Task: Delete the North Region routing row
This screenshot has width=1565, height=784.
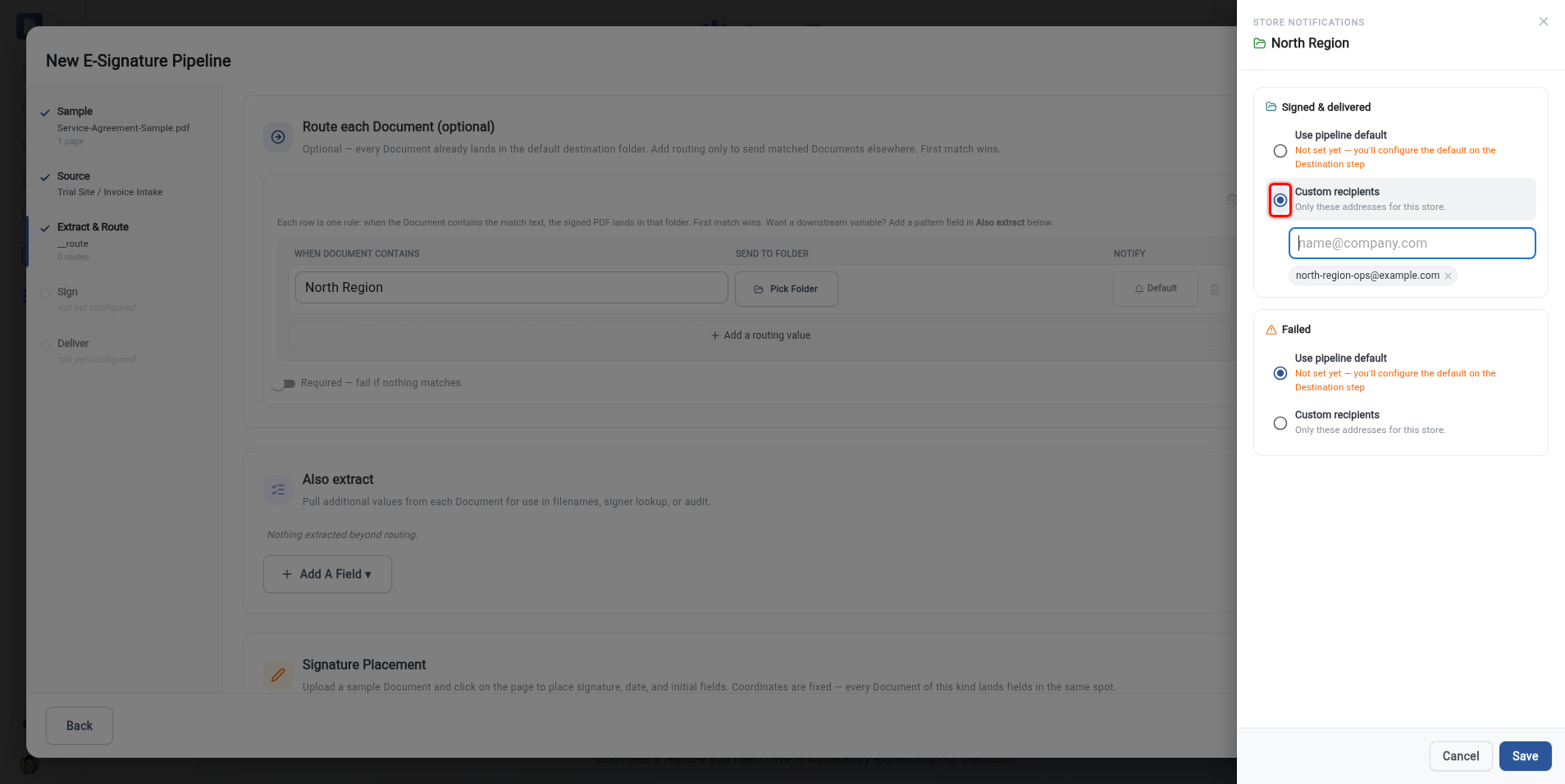Action: 1215,289
